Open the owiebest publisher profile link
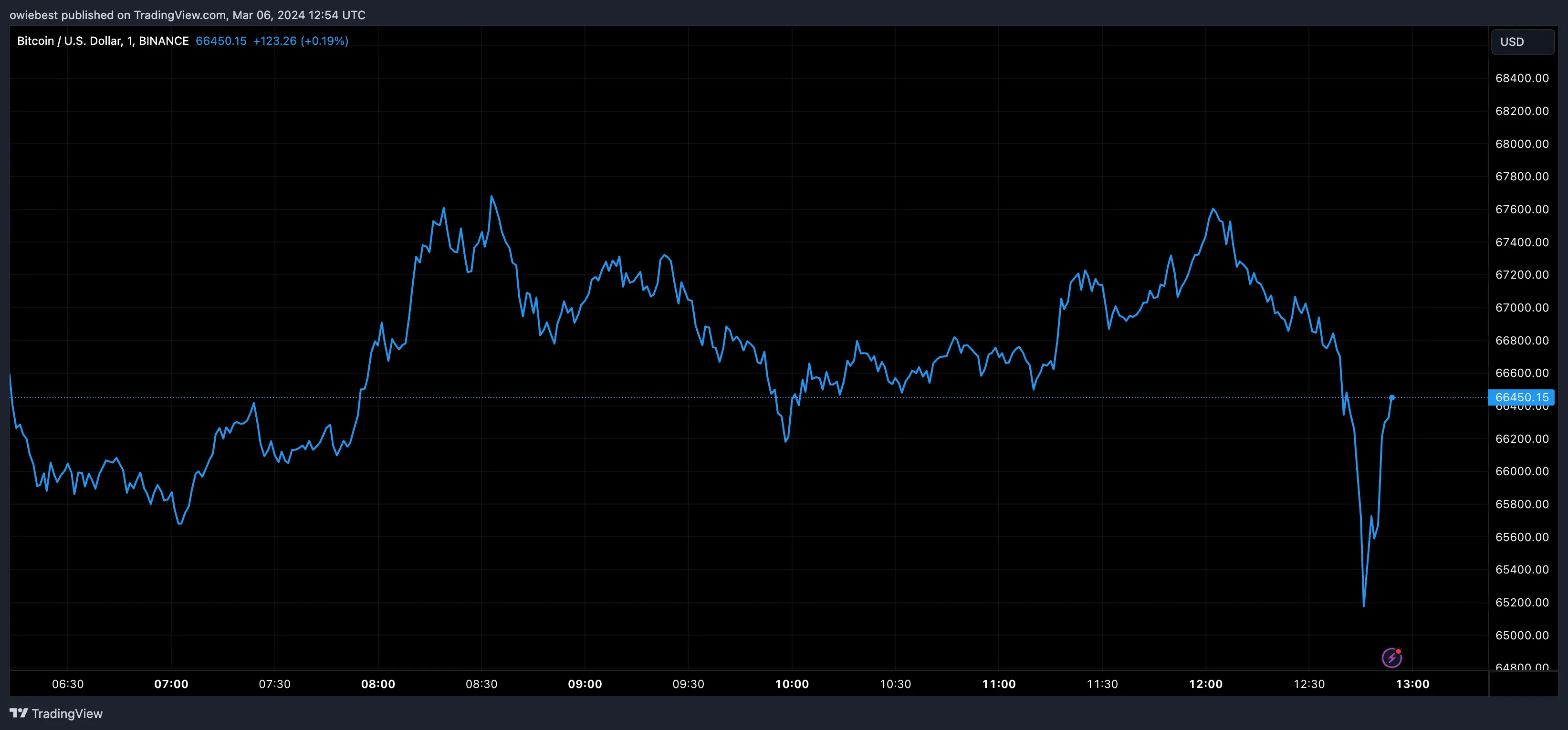The height and width of the screenshot is (730, 1568). (x=34, y=15)
